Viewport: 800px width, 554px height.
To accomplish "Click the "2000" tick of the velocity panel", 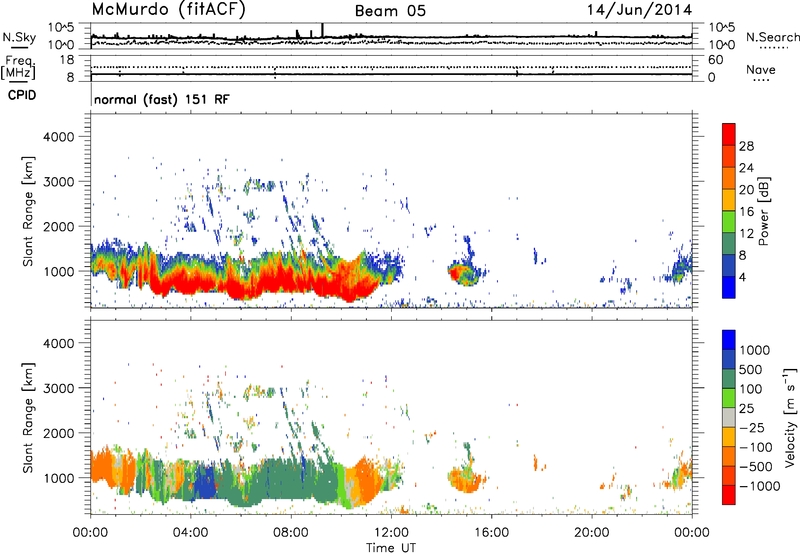I will click(59, 433).
